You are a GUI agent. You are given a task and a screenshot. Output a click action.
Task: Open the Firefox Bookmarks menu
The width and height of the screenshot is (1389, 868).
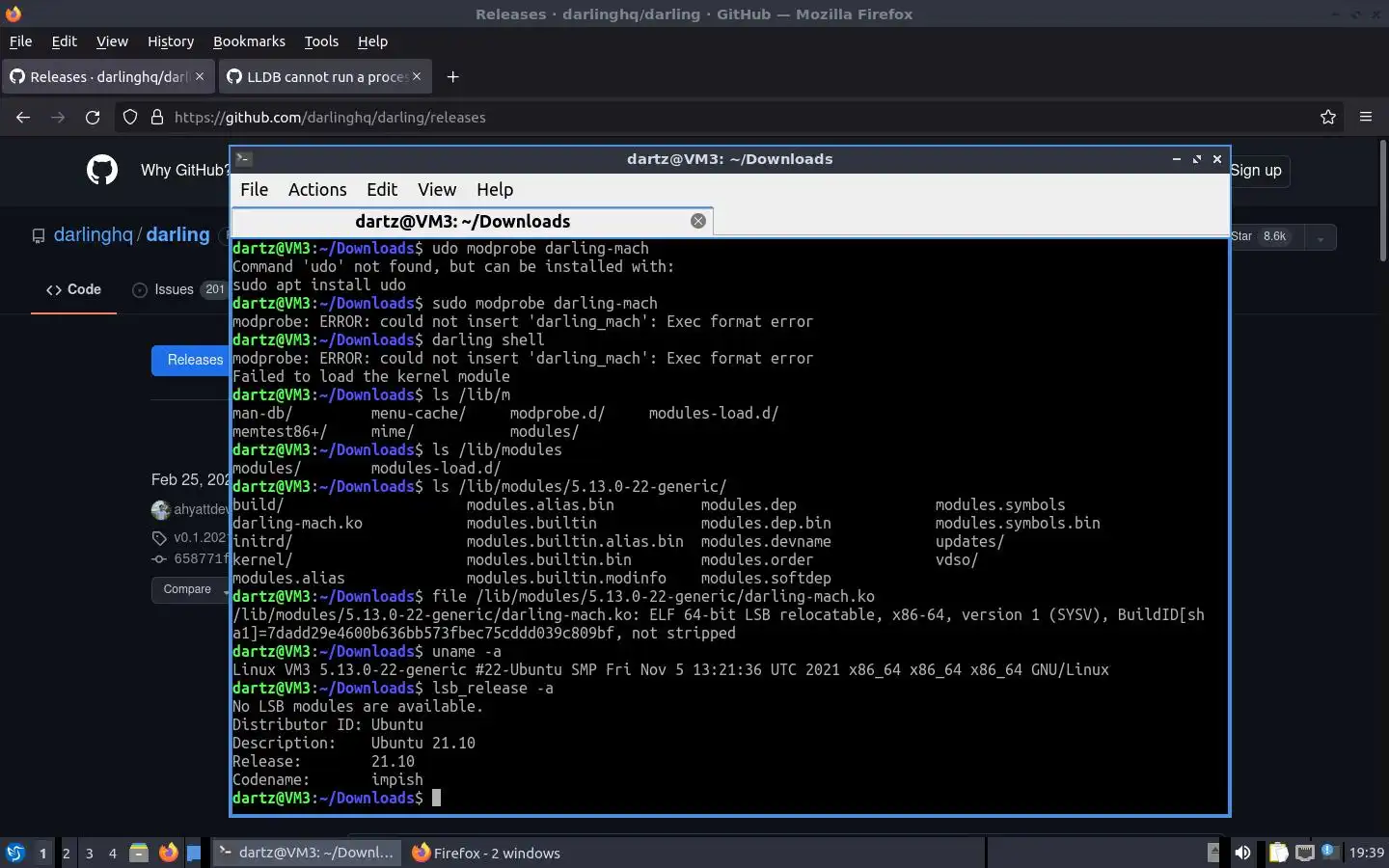click(249, 41)
